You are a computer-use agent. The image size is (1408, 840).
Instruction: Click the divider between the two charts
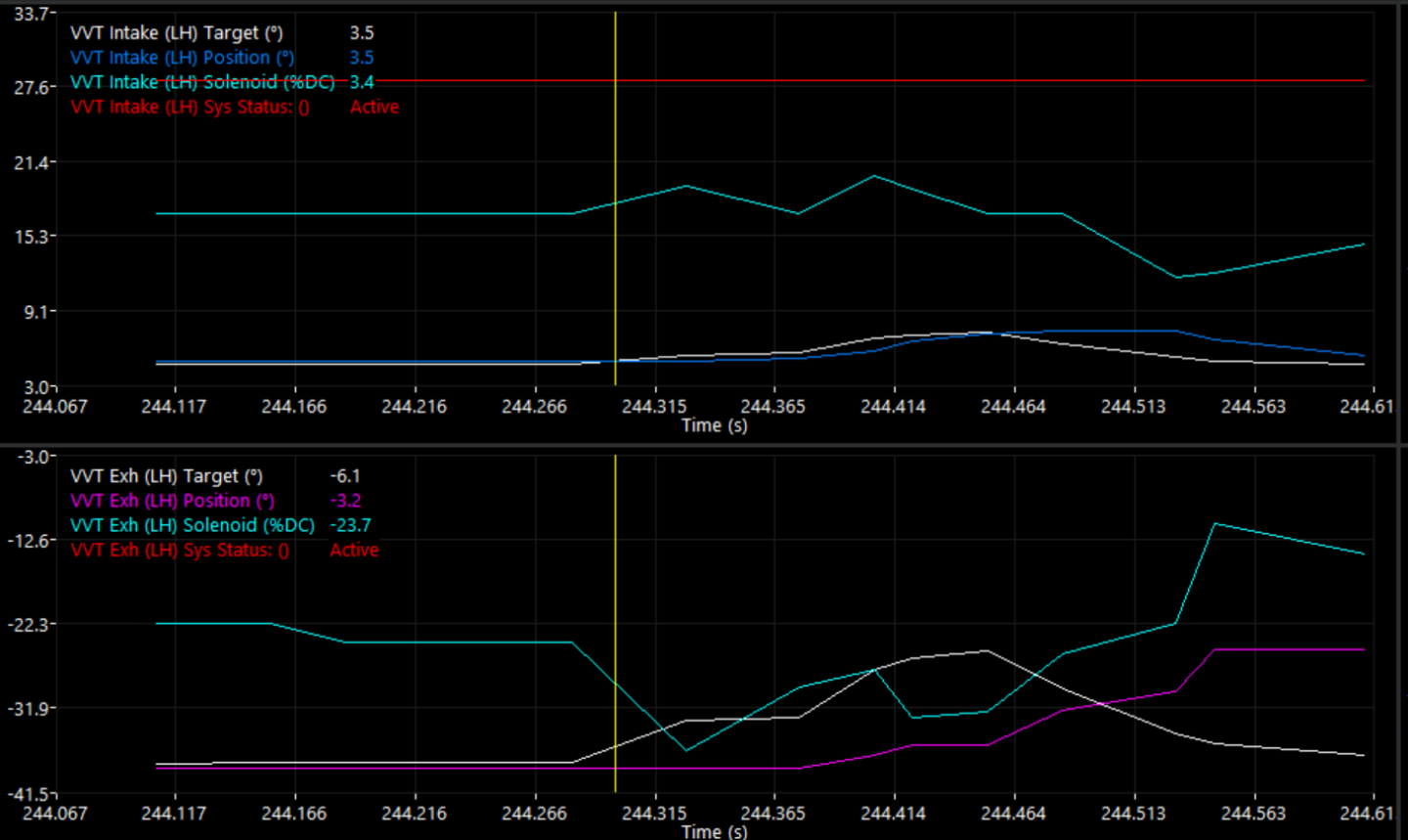tap(704, 446)
